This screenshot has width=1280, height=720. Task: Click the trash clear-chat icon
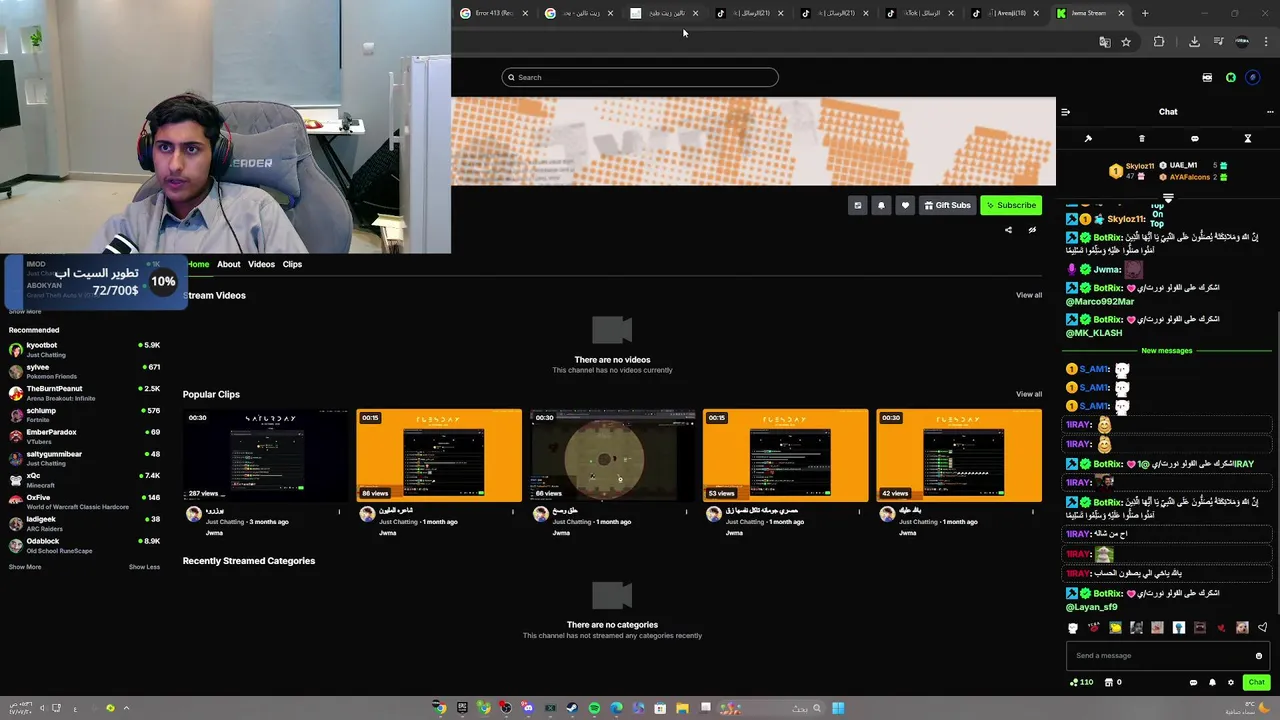point(1141,139)
